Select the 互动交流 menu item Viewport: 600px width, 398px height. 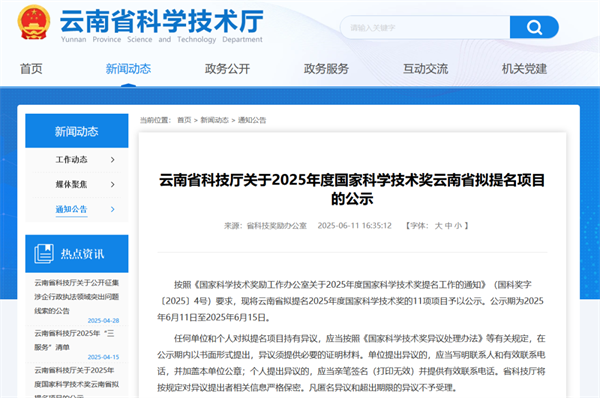coord(426,69)
